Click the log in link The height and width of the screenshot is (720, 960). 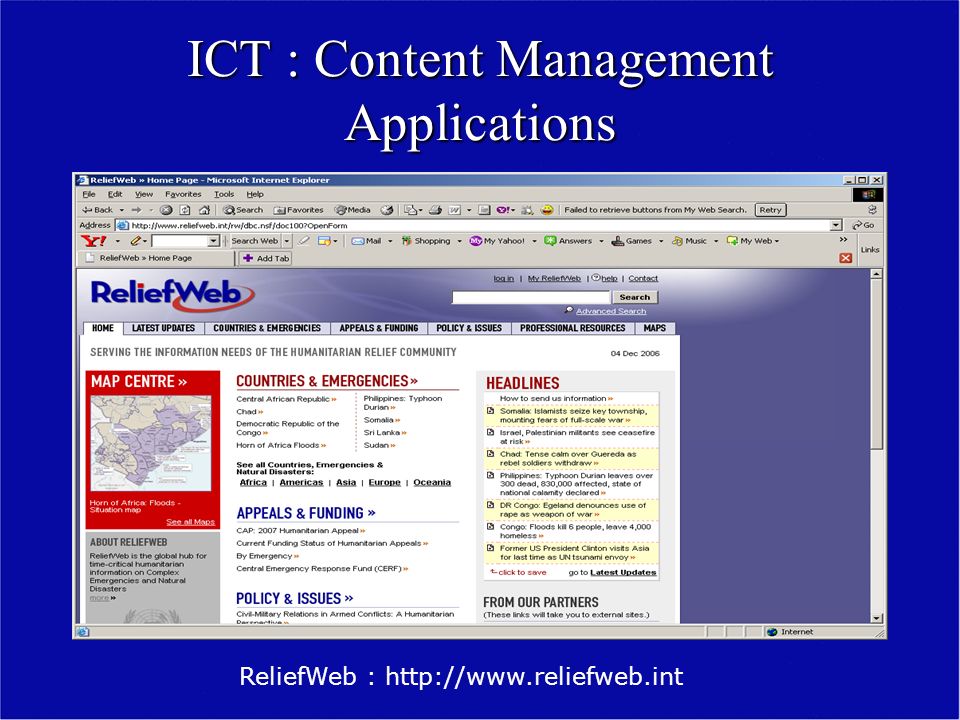coord(503,278)
